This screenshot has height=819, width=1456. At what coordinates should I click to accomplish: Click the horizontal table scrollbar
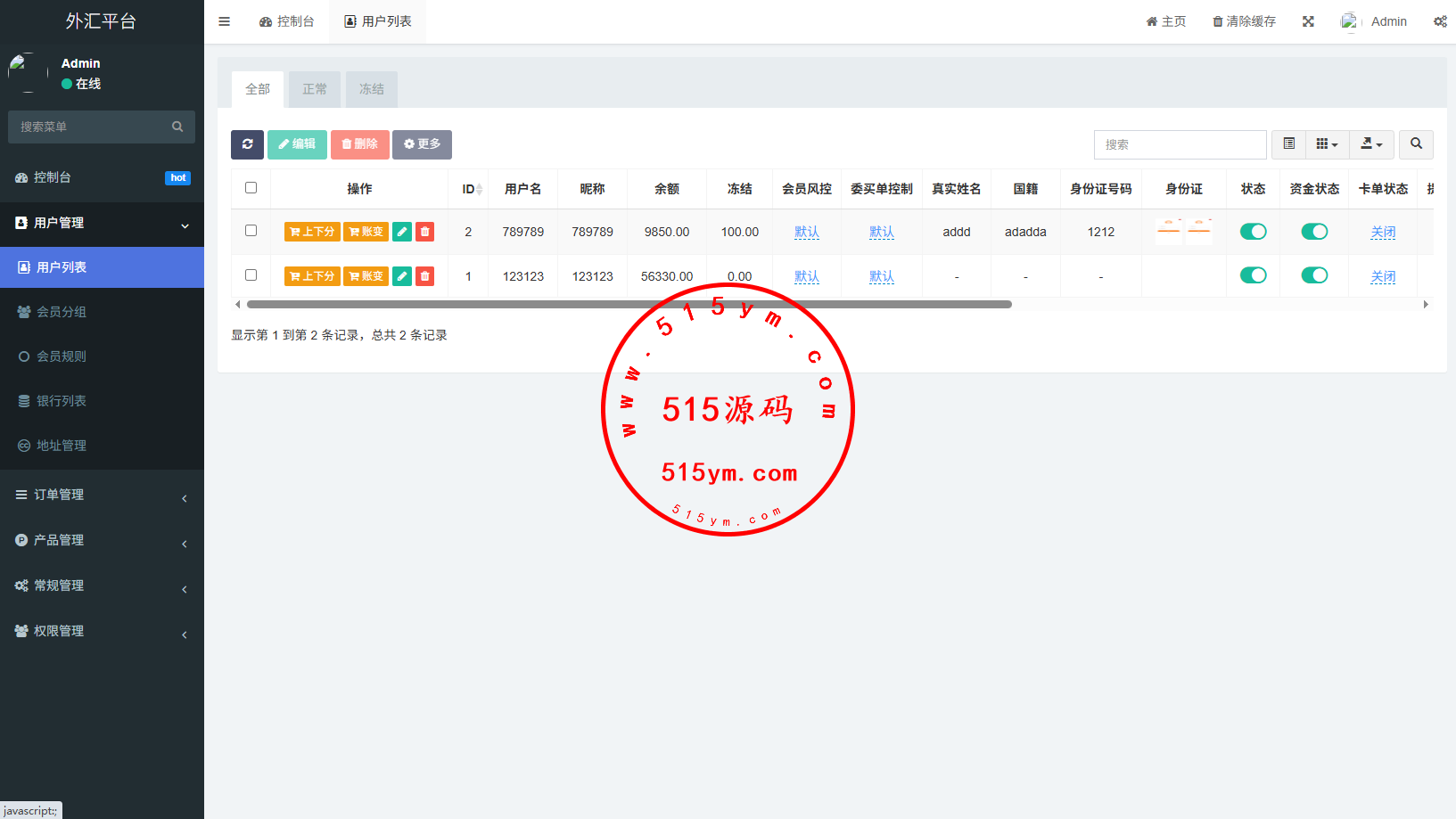tap(629, 305)
